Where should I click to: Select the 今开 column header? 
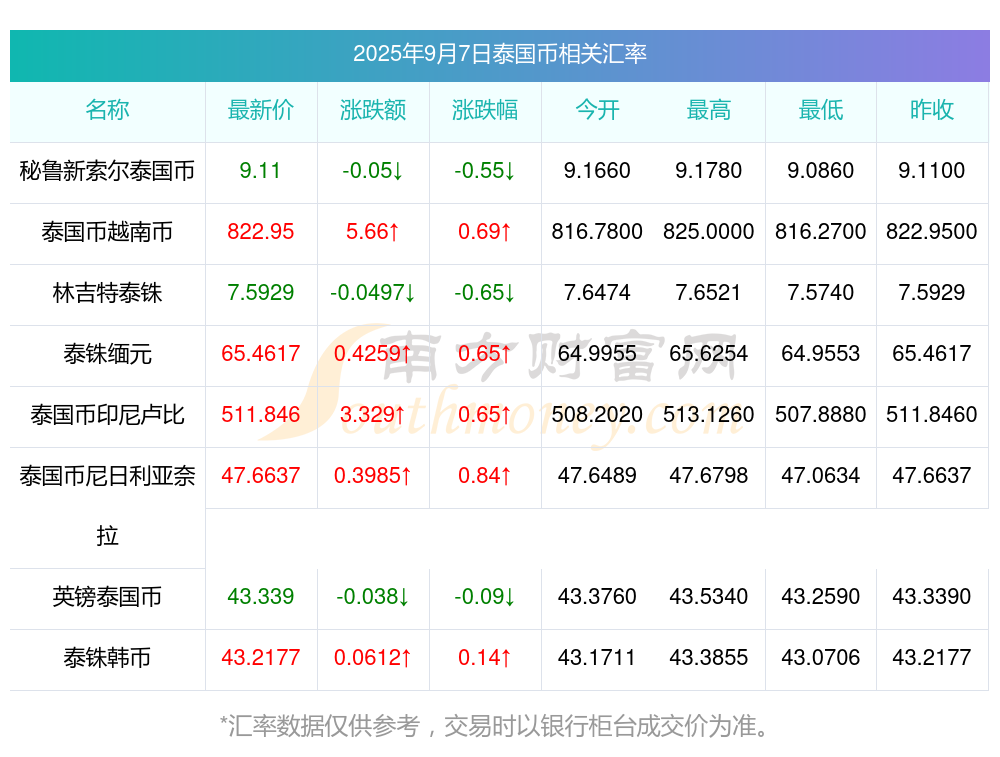click(x=597, y=110)
